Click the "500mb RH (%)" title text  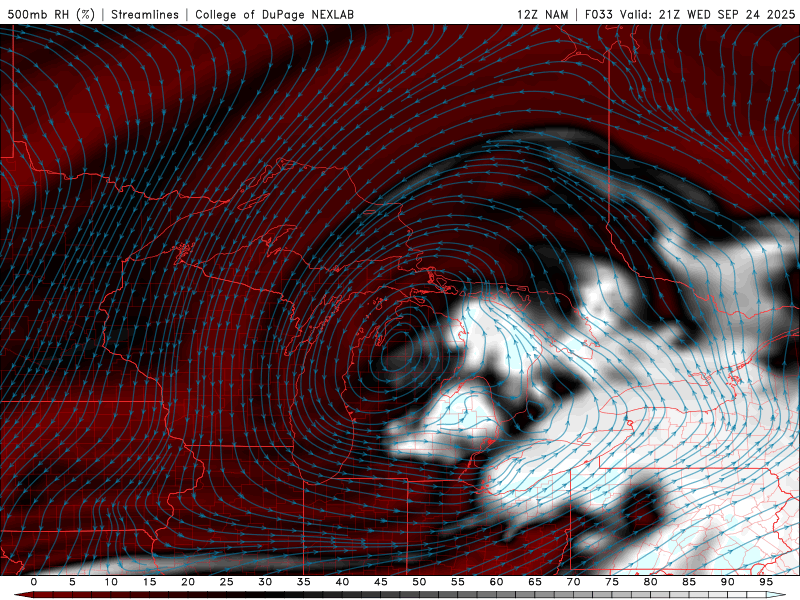coord(51,14)
